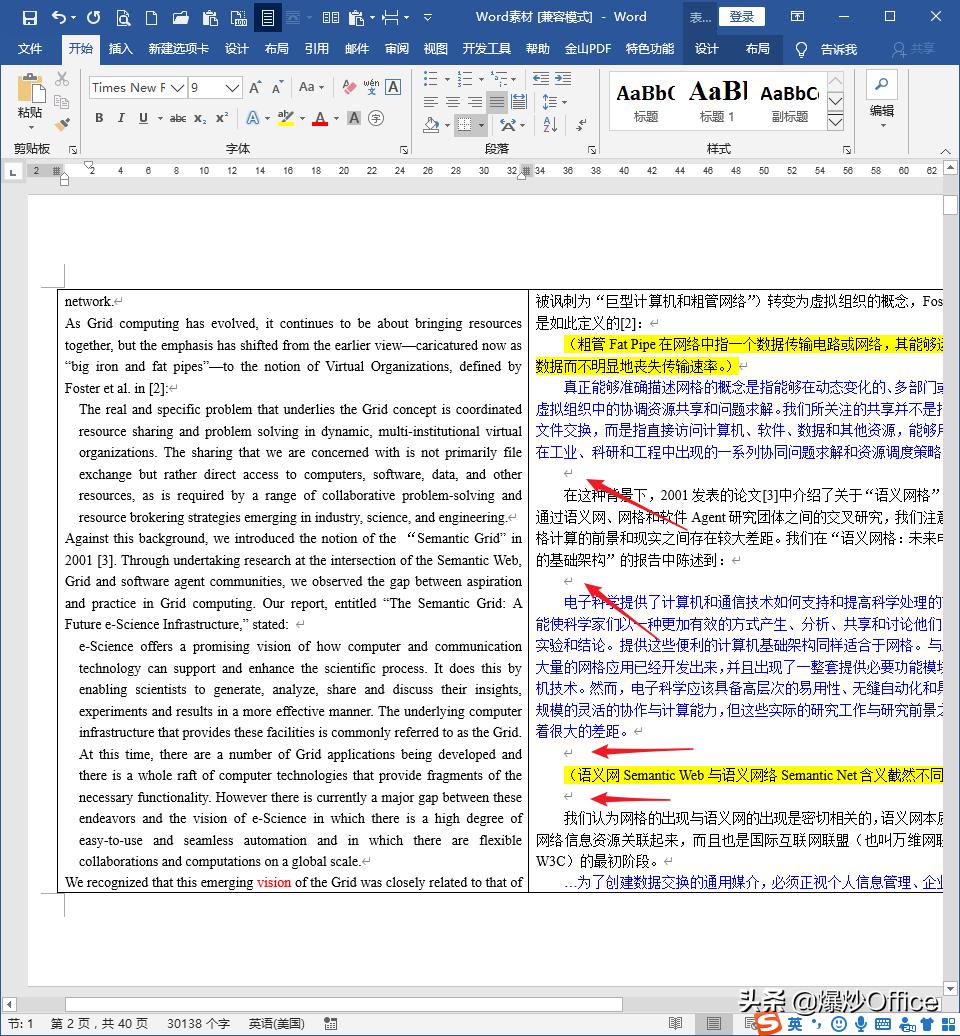Open the font color dropdown arrow
The width and height of the screenshot is (960, 1036).
(334, 117)
